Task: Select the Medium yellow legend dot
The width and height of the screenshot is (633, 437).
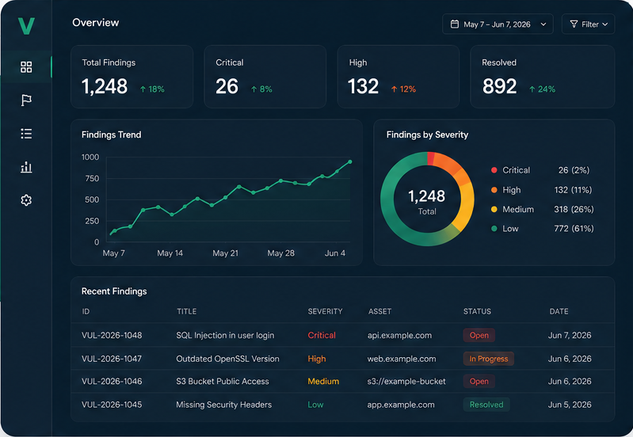Action: (x=494, y=209)
